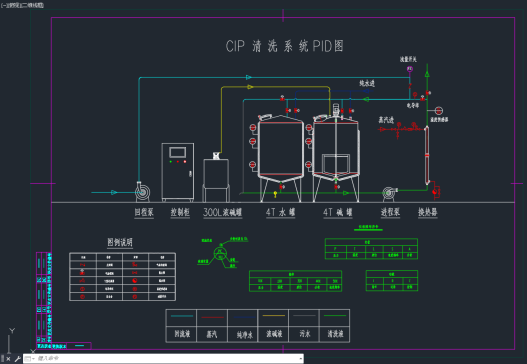Select the 污水 legend cell
Viewport: 527px width, 364px height.
point(305,334)
